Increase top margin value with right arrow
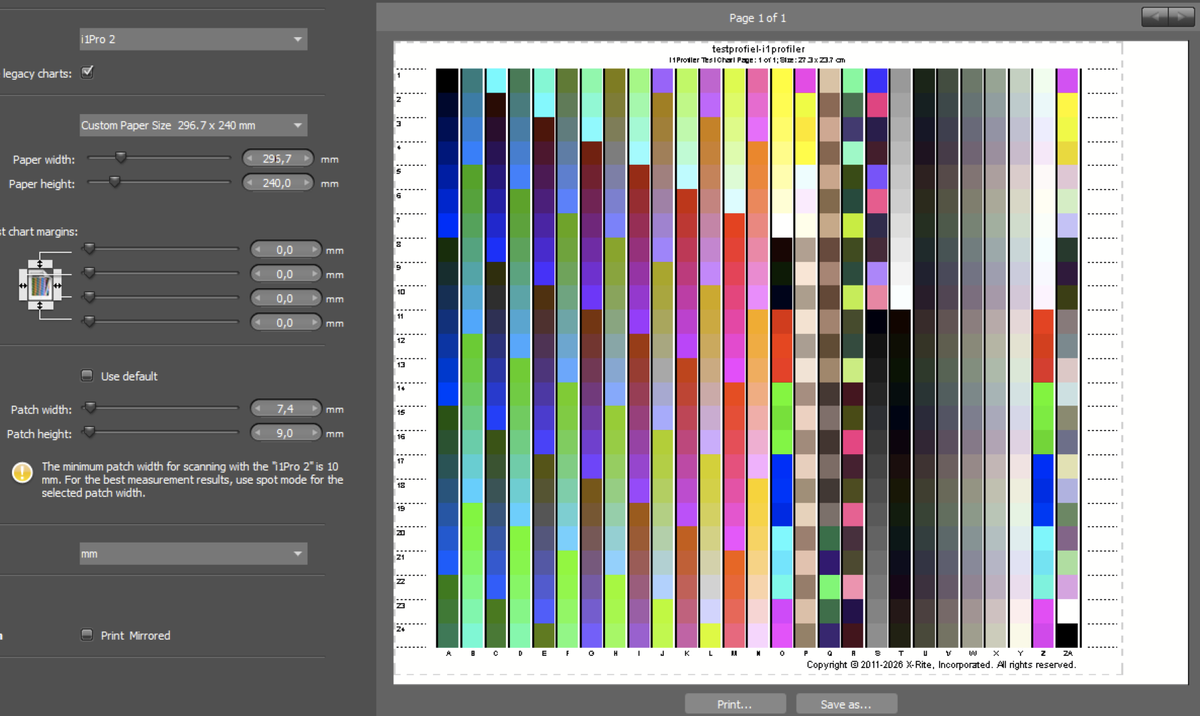 pyautogui.click(x=315, y=250)
